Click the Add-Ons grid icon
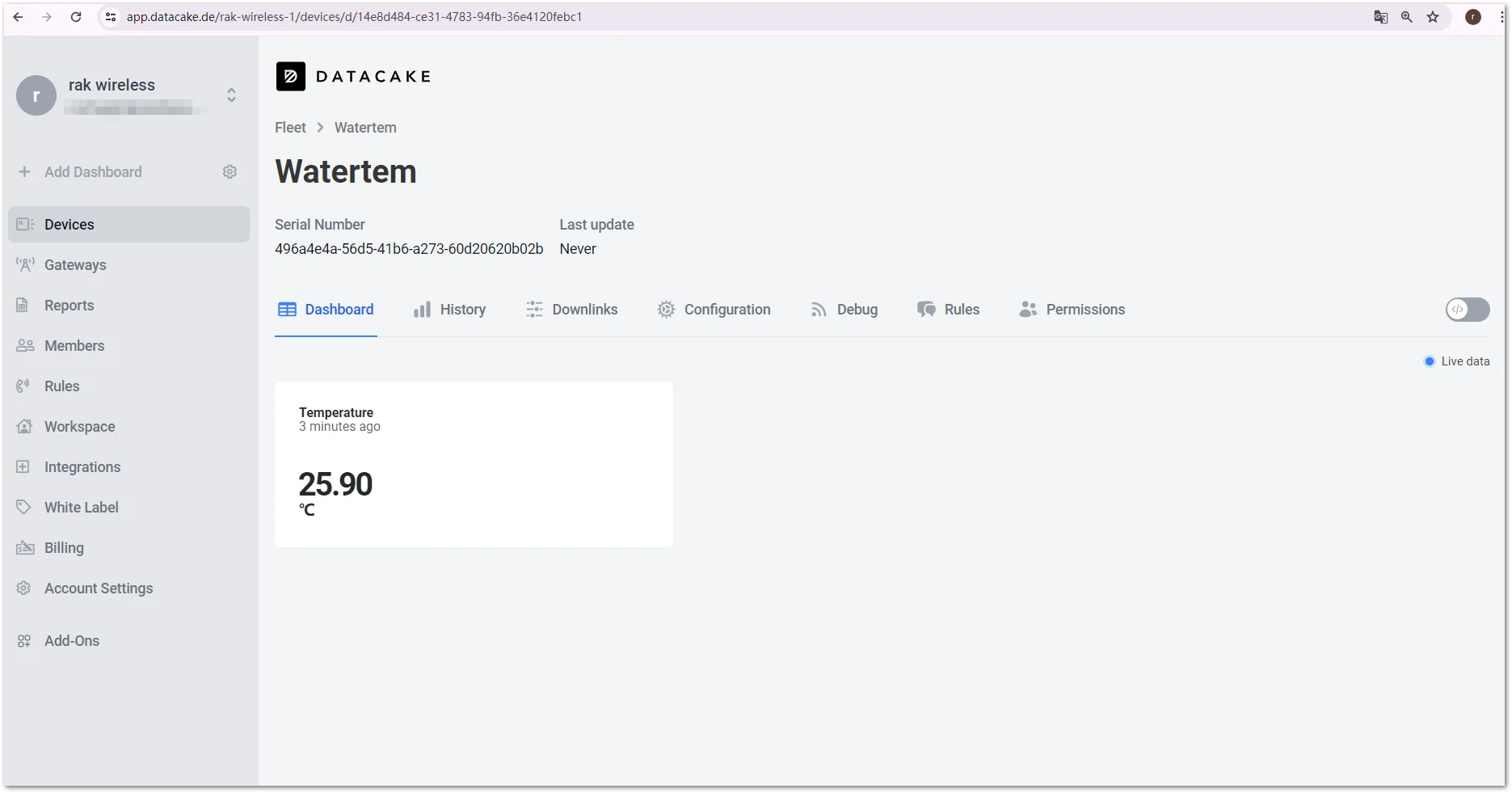This screenshot has width=1512, height=793. point(24,641)
